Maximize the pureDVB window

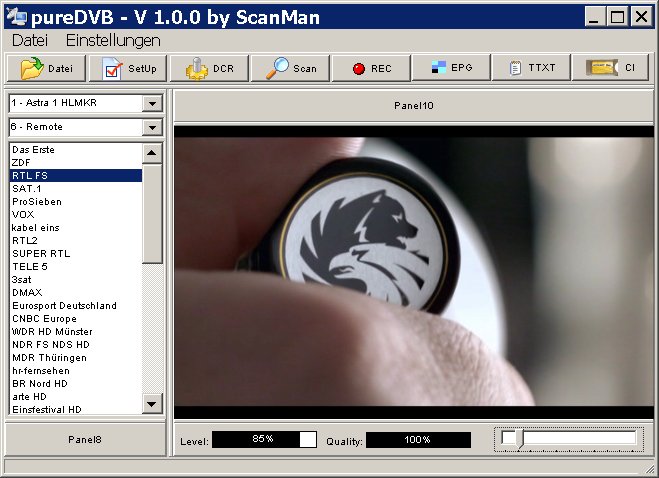point(617,17)
